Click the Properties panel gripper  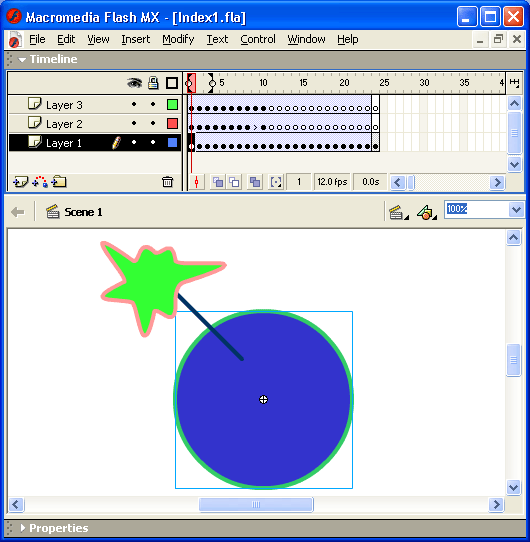click(9, 528)
